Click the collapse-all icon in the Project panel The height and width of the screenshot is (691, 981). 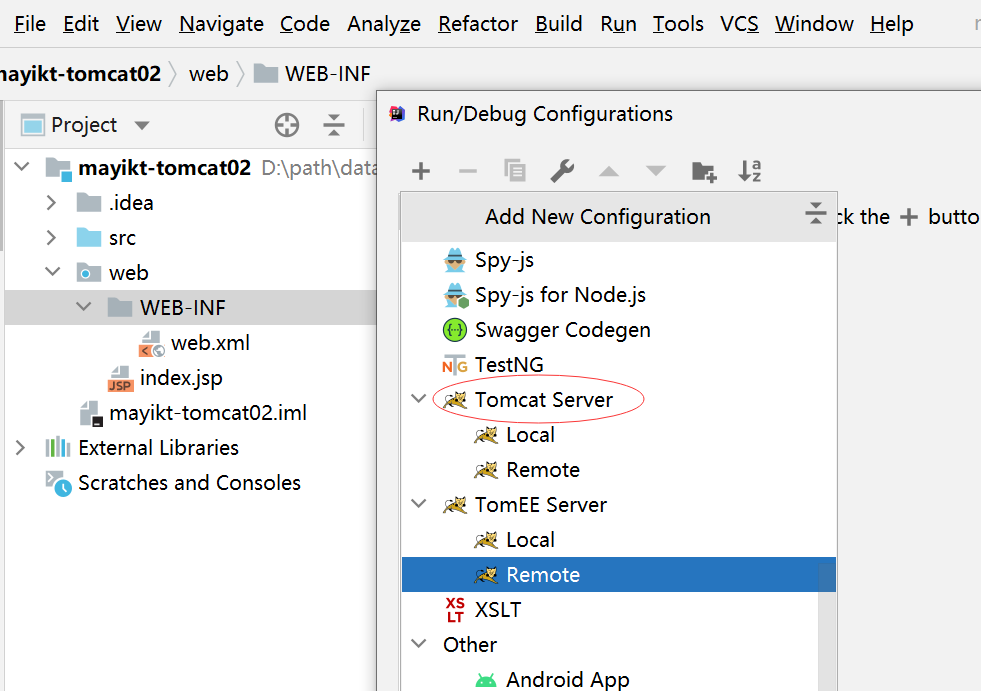[x=334, y=125]
